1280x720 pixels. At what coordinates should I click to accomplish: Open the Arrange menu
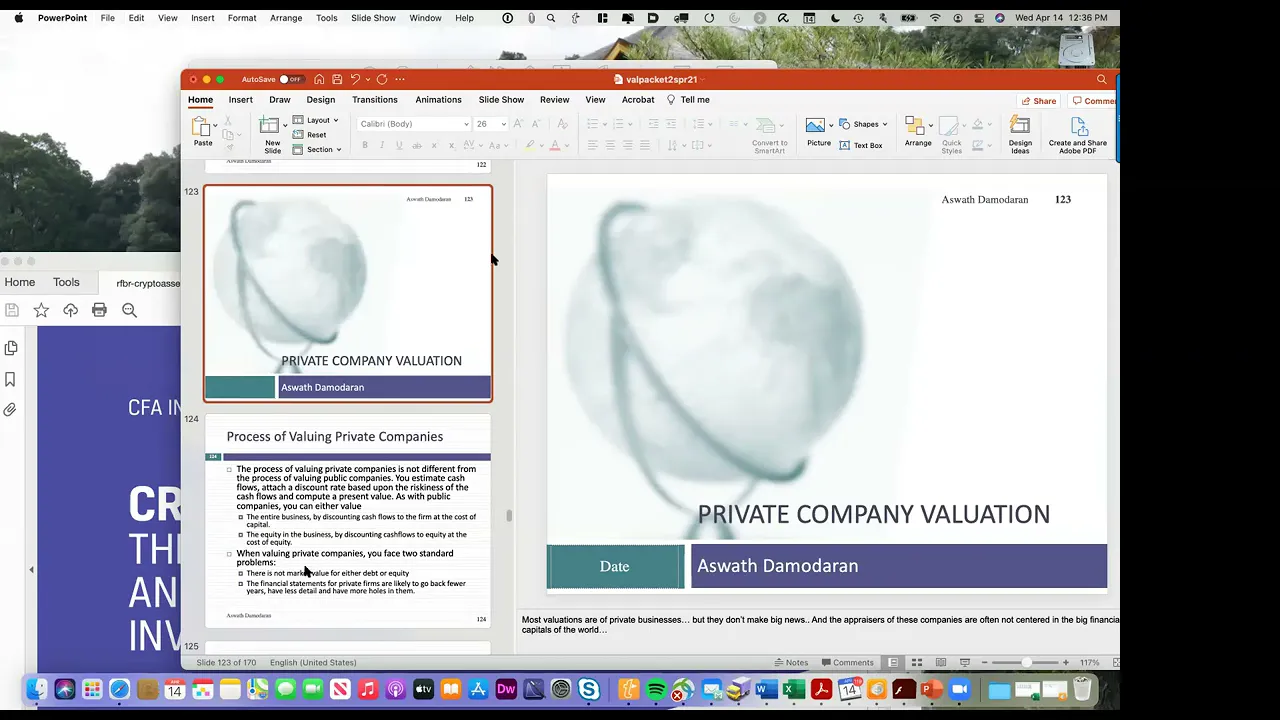pos(918,132)
